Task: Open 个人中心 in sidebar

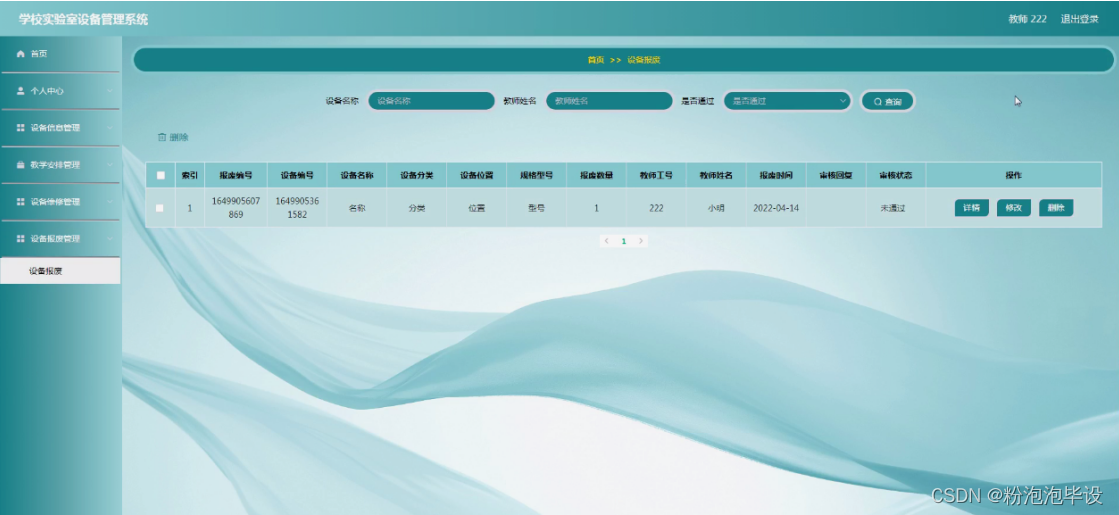Action: 60,91
